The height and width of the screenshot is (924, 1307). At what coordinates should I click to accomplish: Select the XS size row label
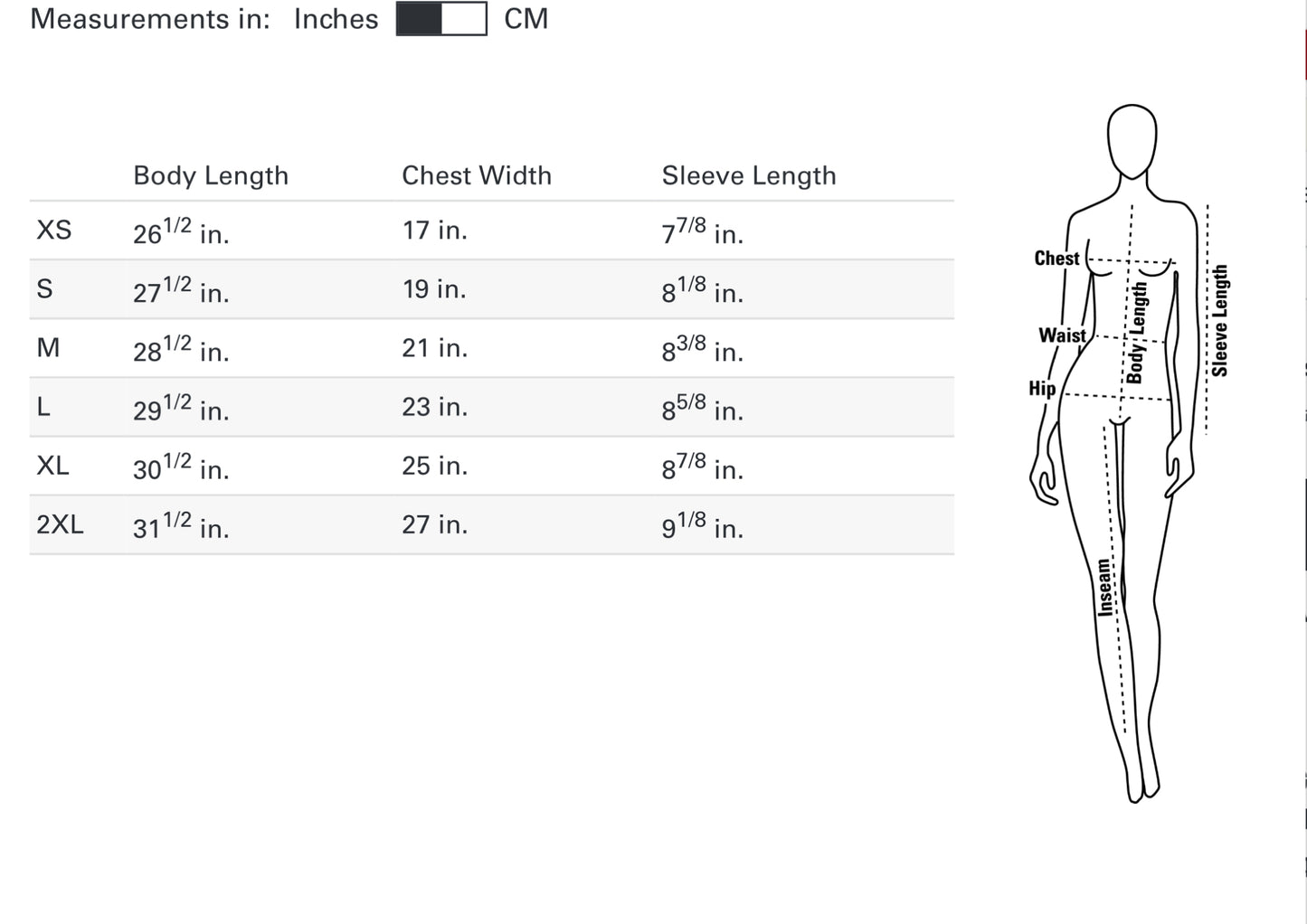53,231
